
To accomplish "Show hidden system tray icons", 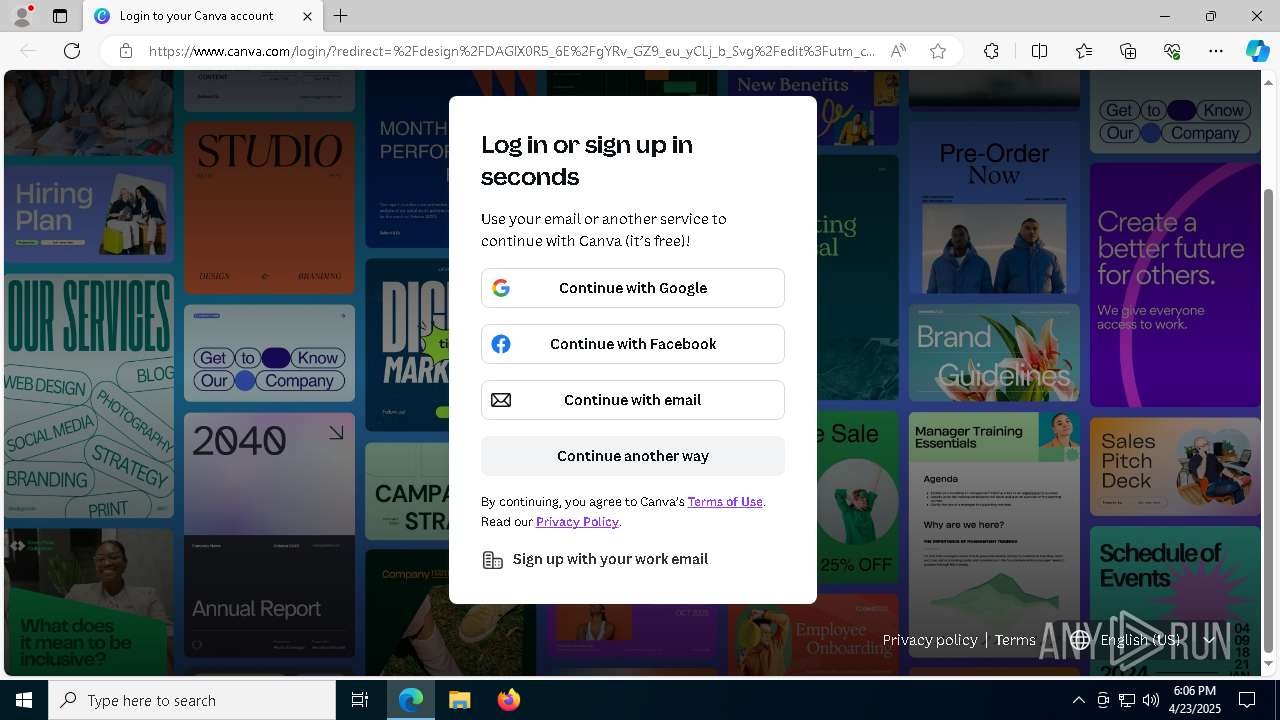I will [x=1078, y=700].
